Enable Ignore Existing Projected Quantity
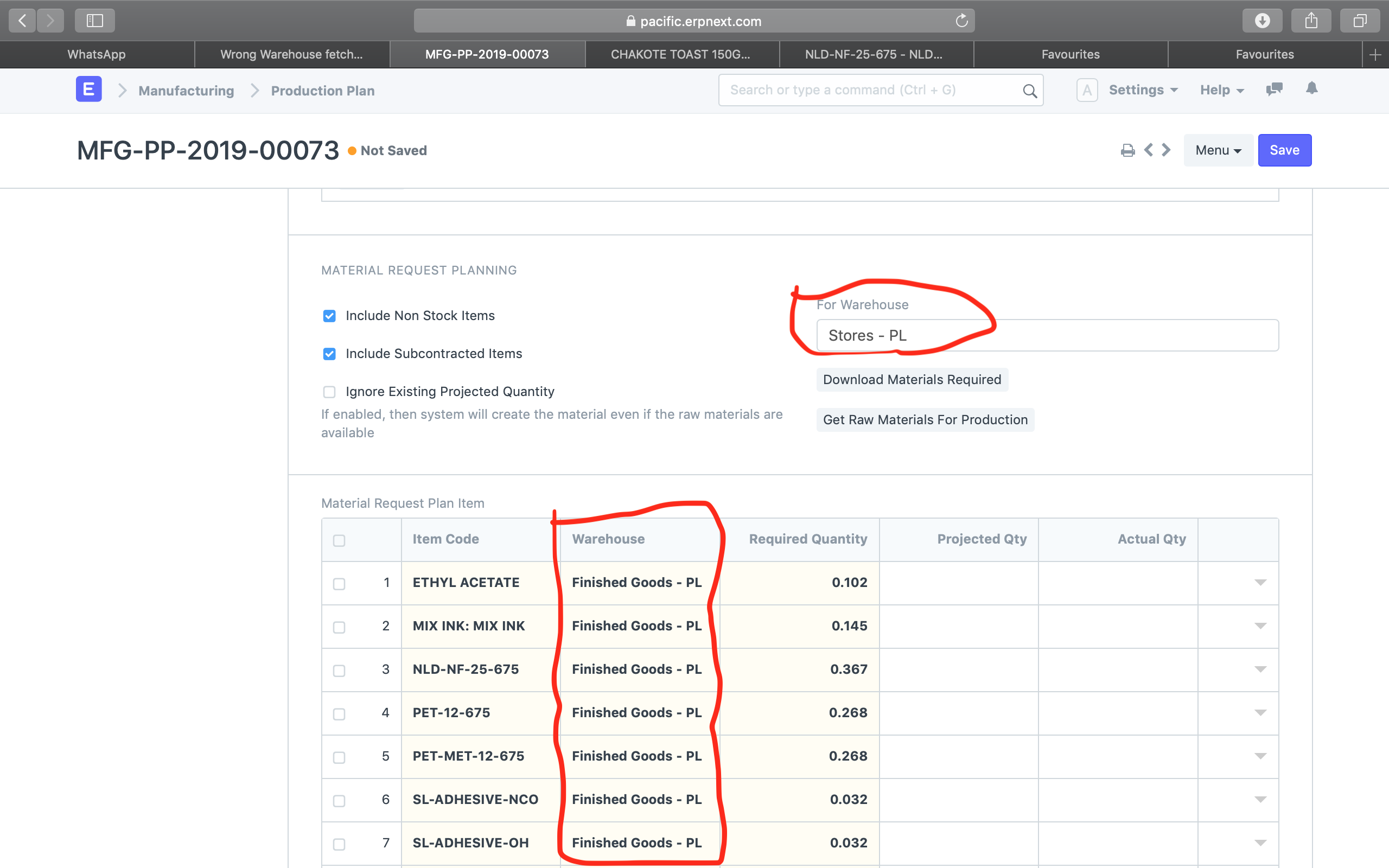 [x=329, y=392]
